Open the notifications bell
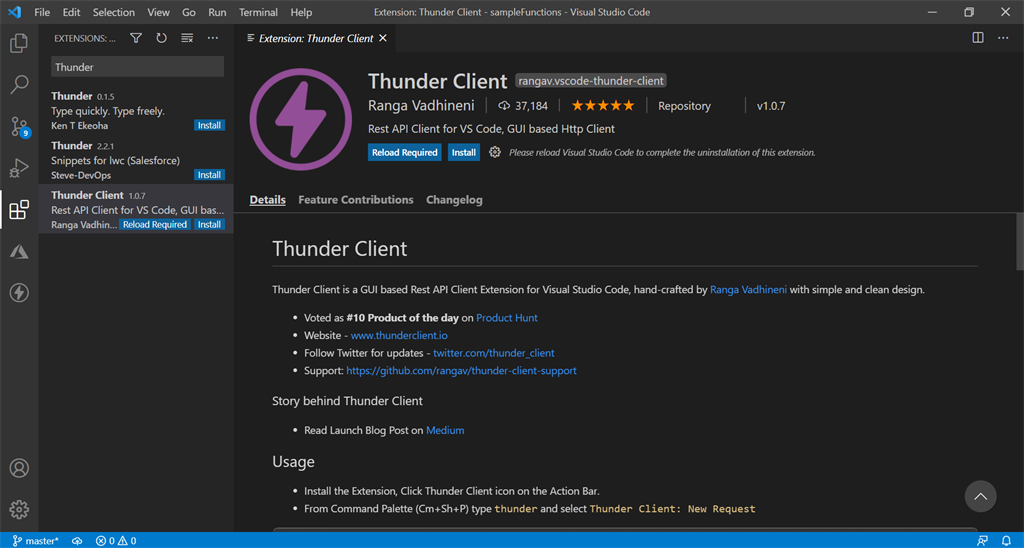This screenshot has height=548, width=1024. (1006, 541)
